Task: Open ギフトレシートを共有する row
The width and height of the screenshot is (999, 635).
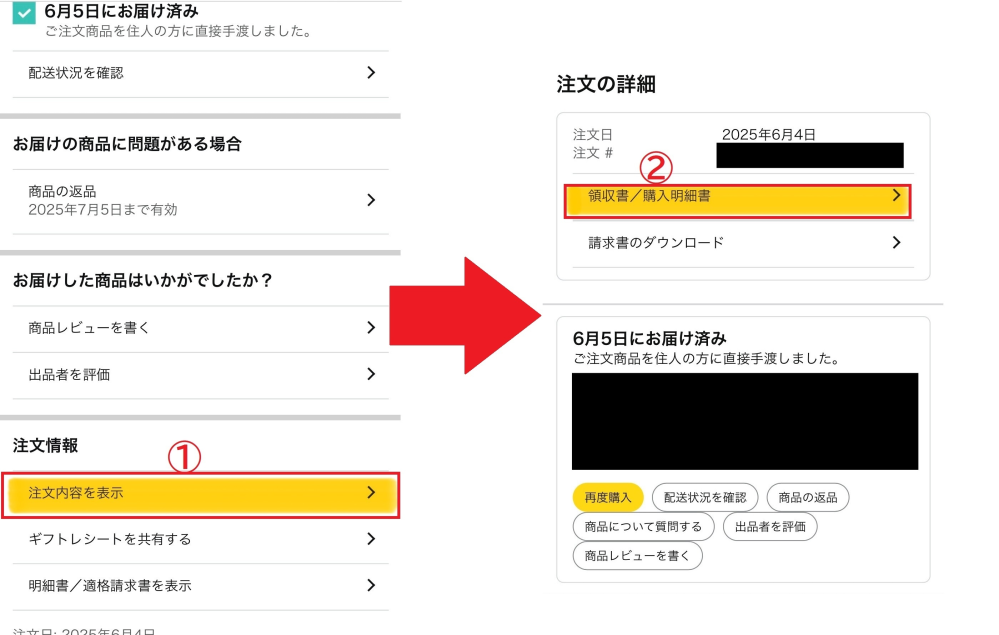Action: point(201,539)
